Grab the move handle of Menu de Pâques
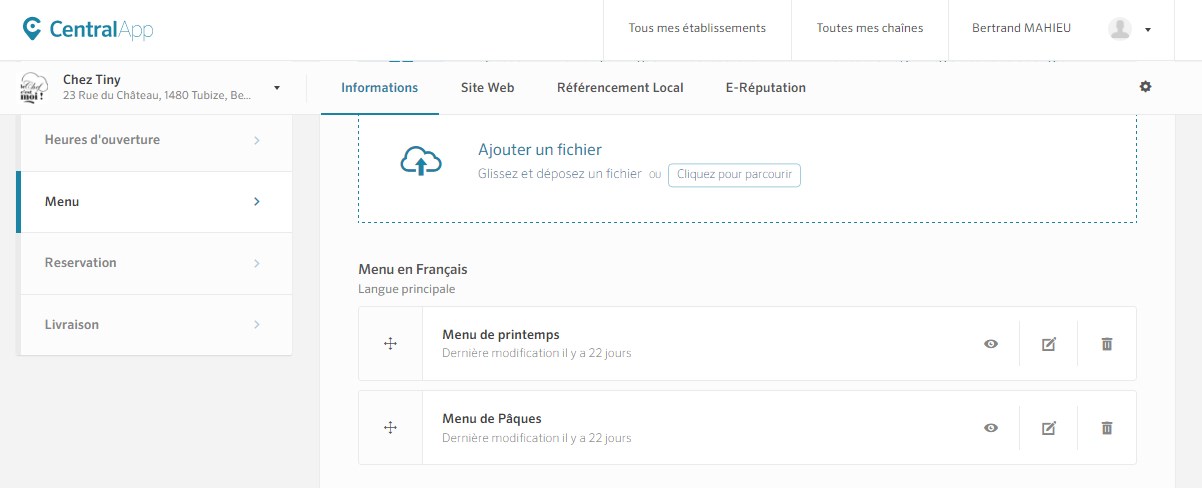Viewport: 1202px width, 488px height. (390, 428)
